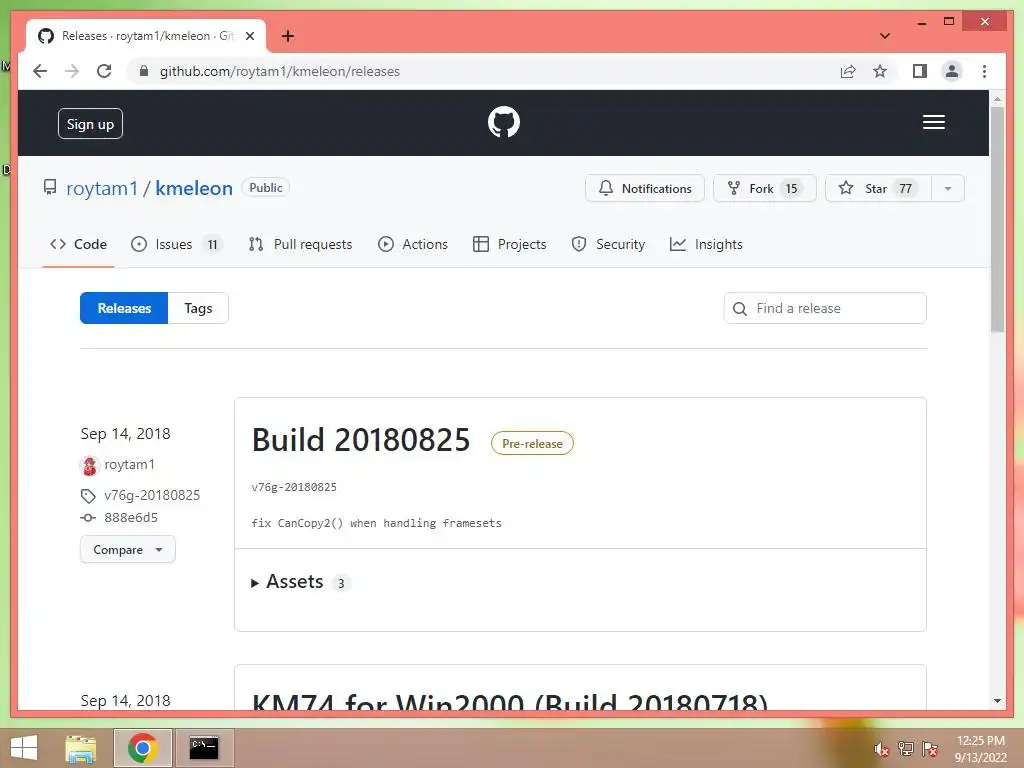Open Chrome three-dot menu
This screenshot has height=768, width=1024.
click(x=984, y=71)
